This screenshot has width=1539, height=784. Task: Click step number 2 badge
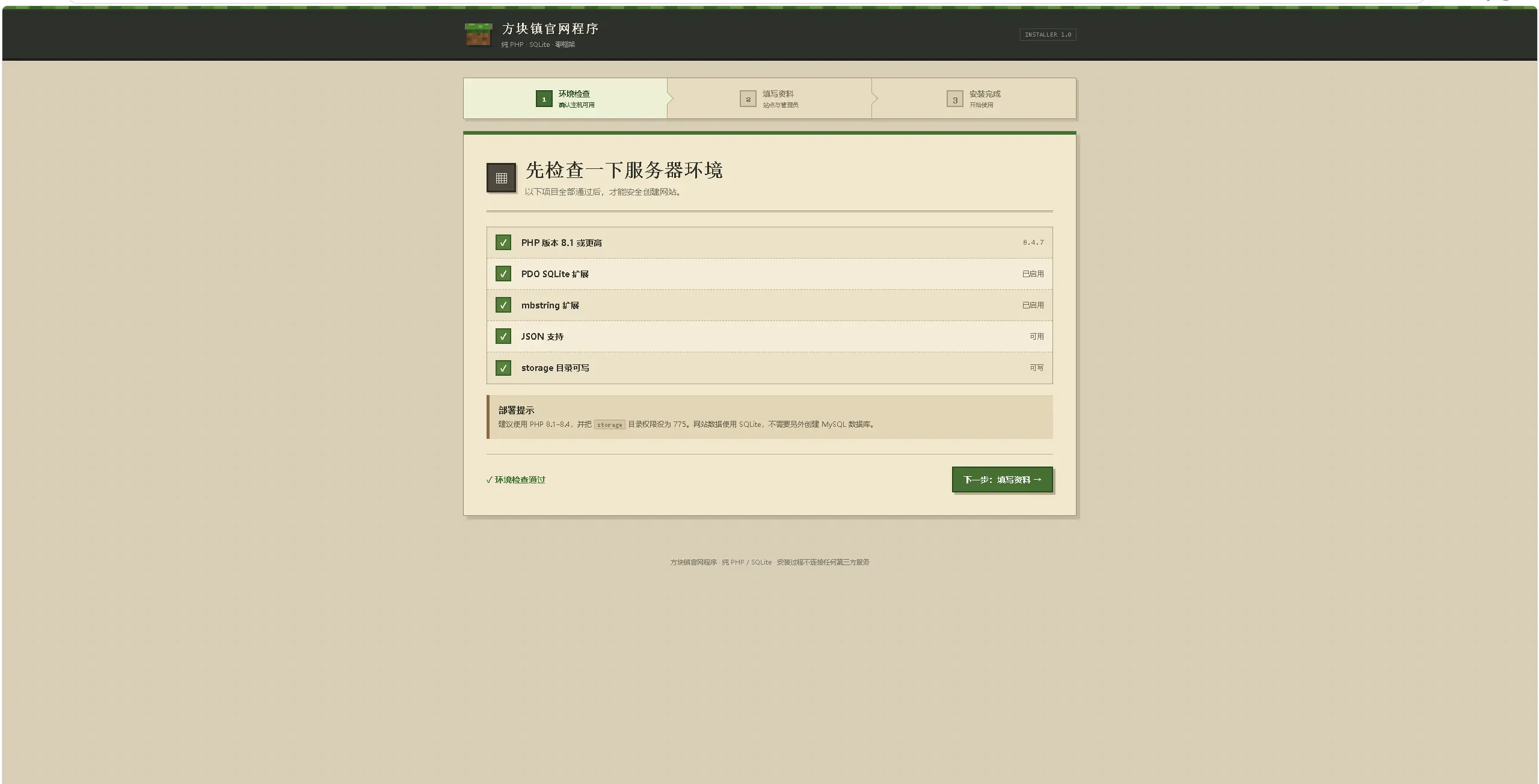click(x=748, y=99)
